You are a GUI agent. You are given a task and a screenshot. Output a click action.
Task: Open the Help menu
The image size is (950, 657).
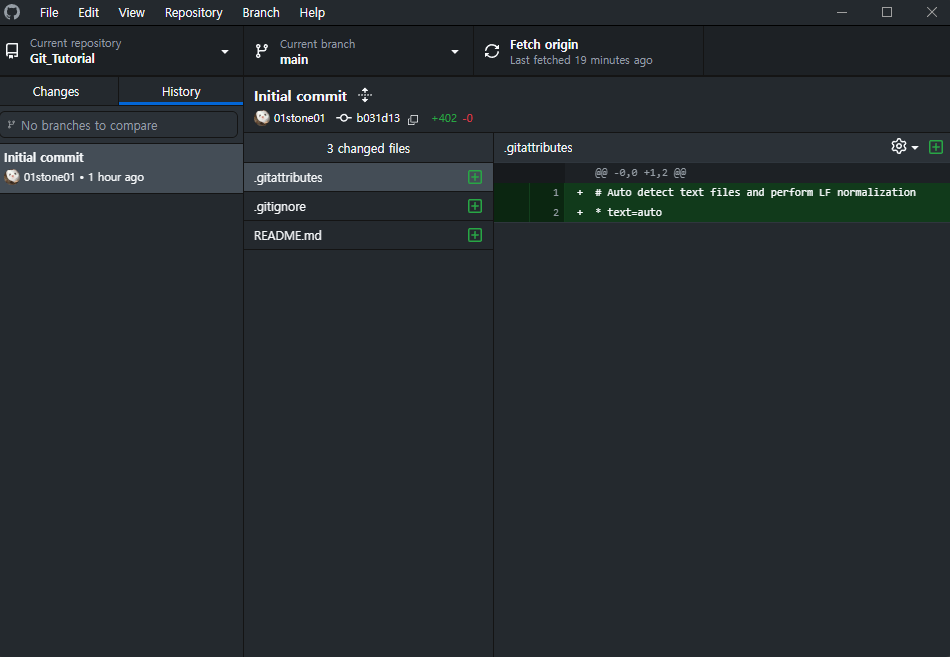tap(312, 13)
